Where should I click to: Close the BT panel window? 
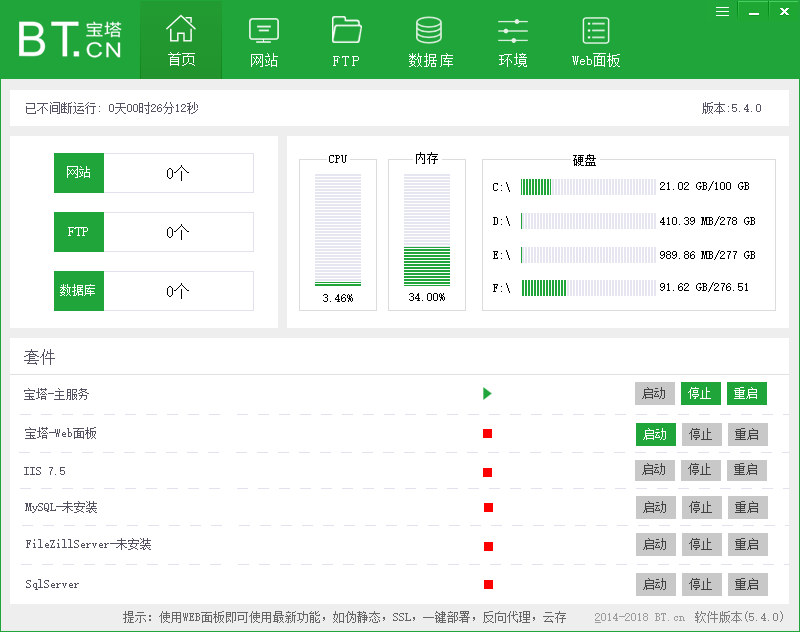tap(784, 11)
